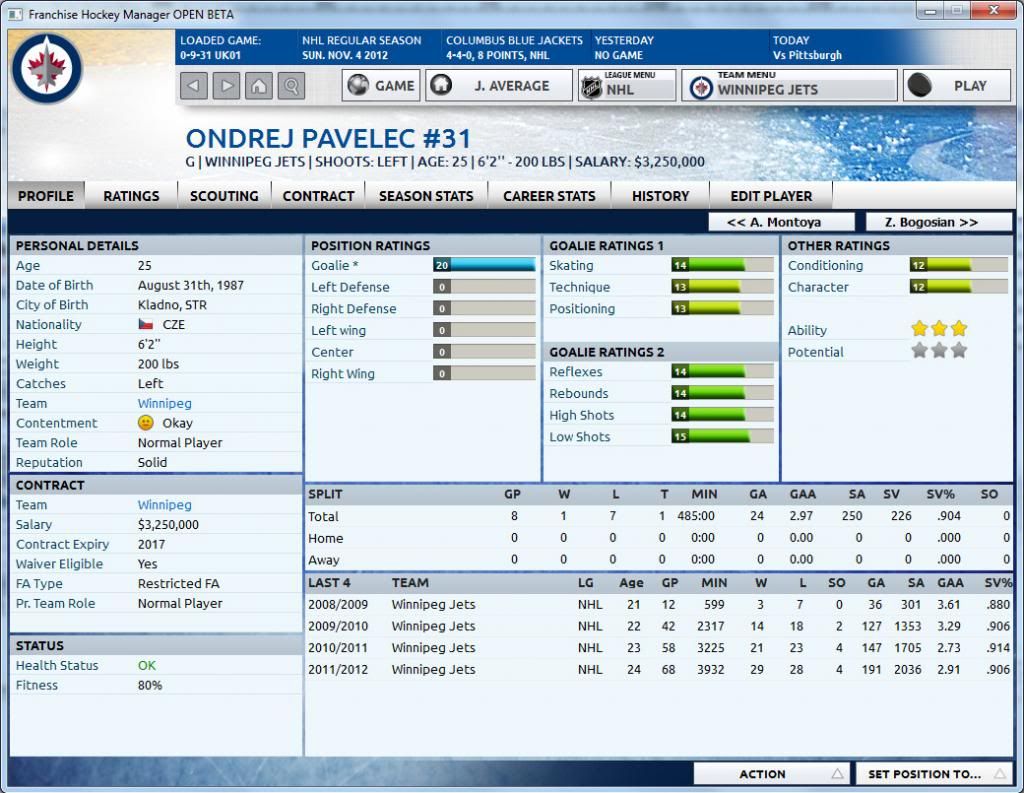This screenshot has width=1024, height=793.
Task: Go to next player Z. Bogosian
Action: 938,222
